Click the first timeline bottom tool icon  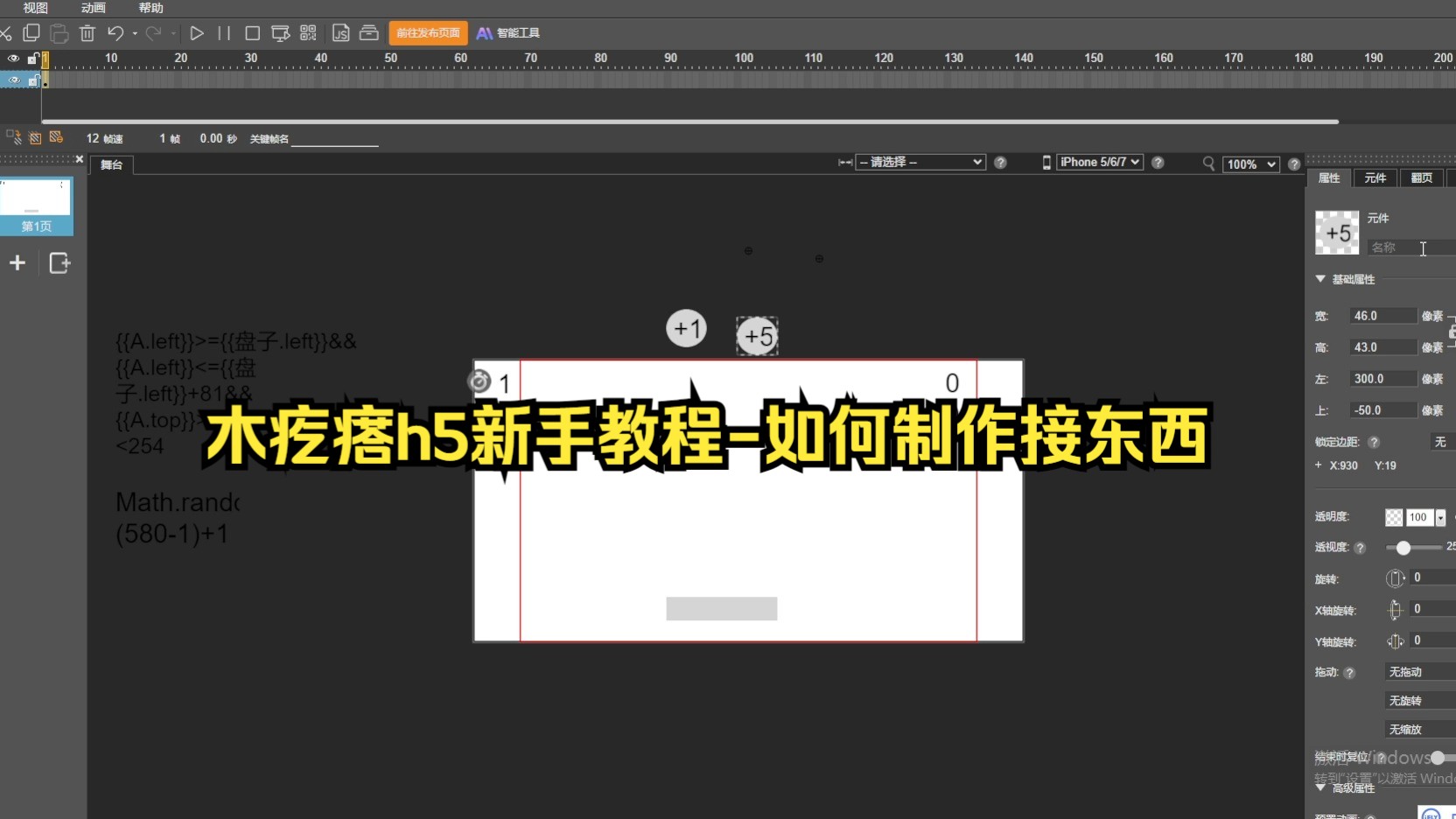point(14,137)
